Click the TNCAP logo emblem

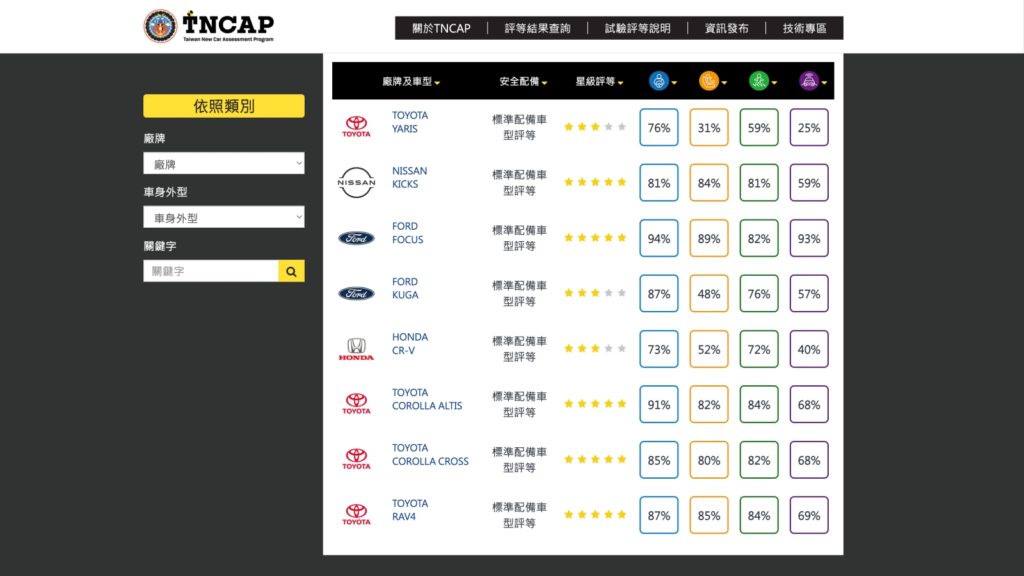(160, 26)
